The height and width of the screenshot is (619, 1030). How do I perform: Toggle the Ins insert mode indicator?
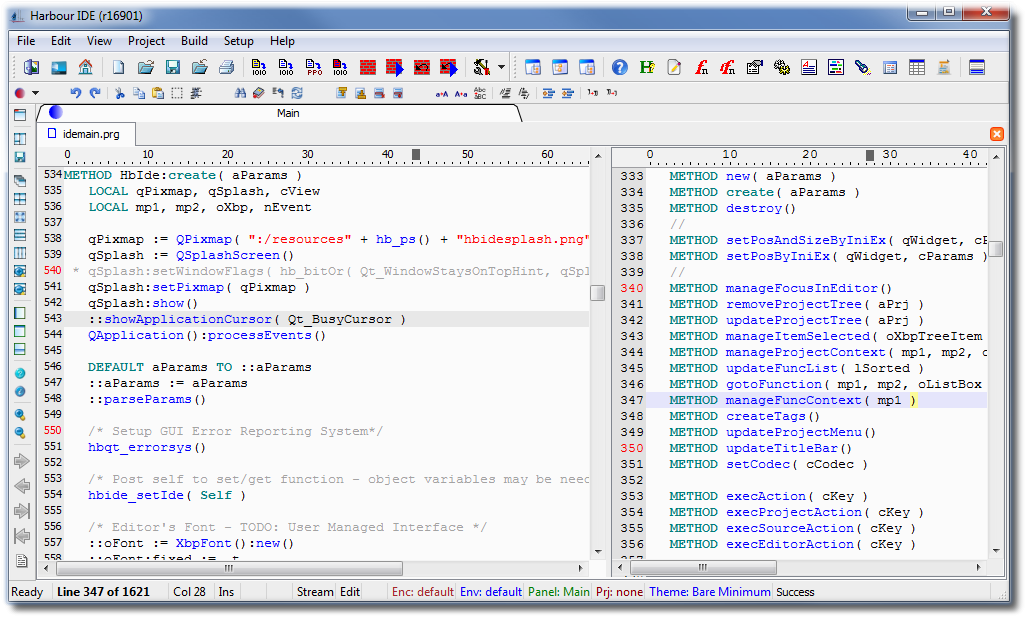227,592
